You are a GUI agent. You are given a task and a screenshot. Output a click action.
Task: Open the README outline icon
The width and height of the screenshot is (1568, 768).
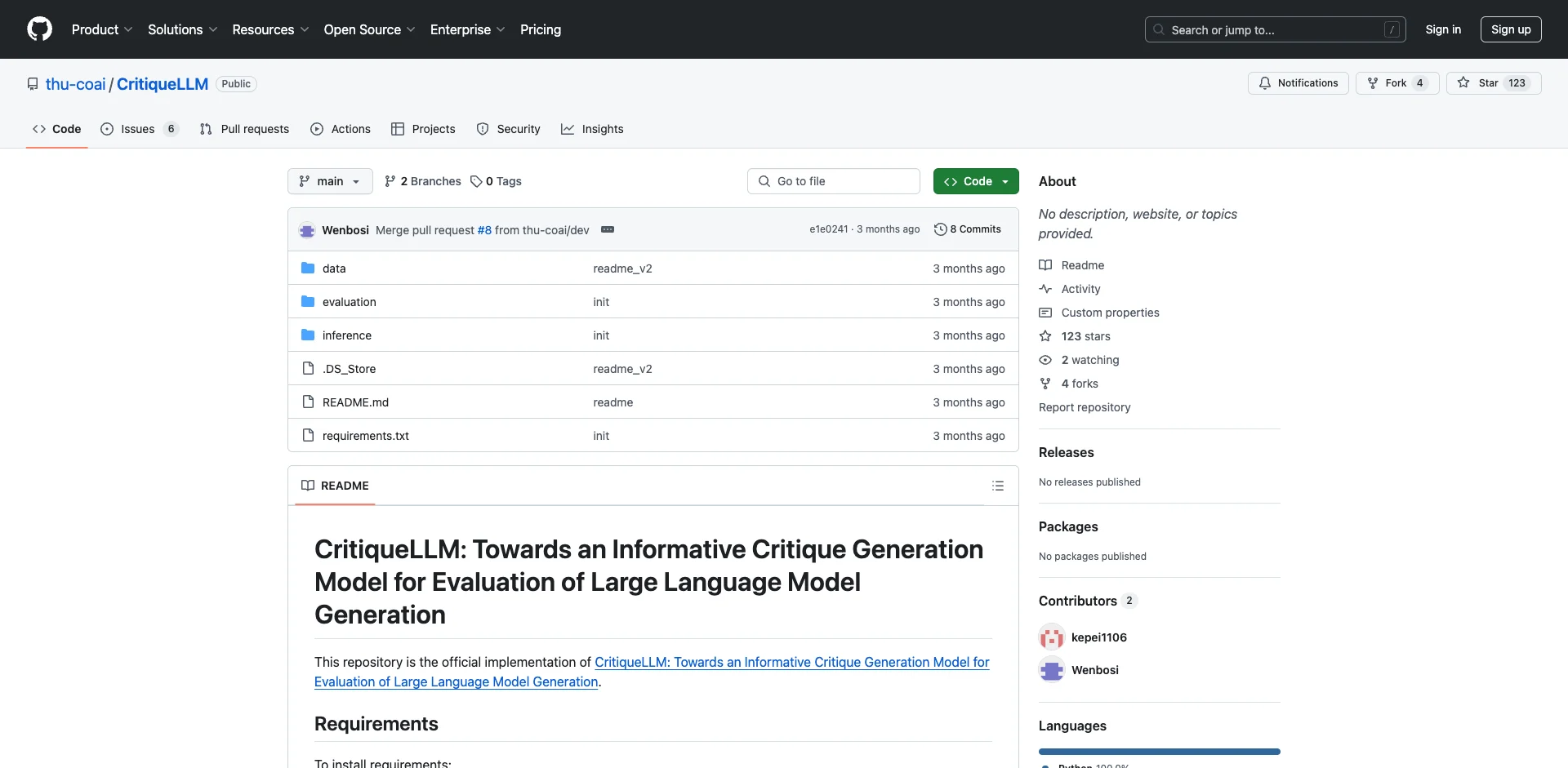click(997, 486)
